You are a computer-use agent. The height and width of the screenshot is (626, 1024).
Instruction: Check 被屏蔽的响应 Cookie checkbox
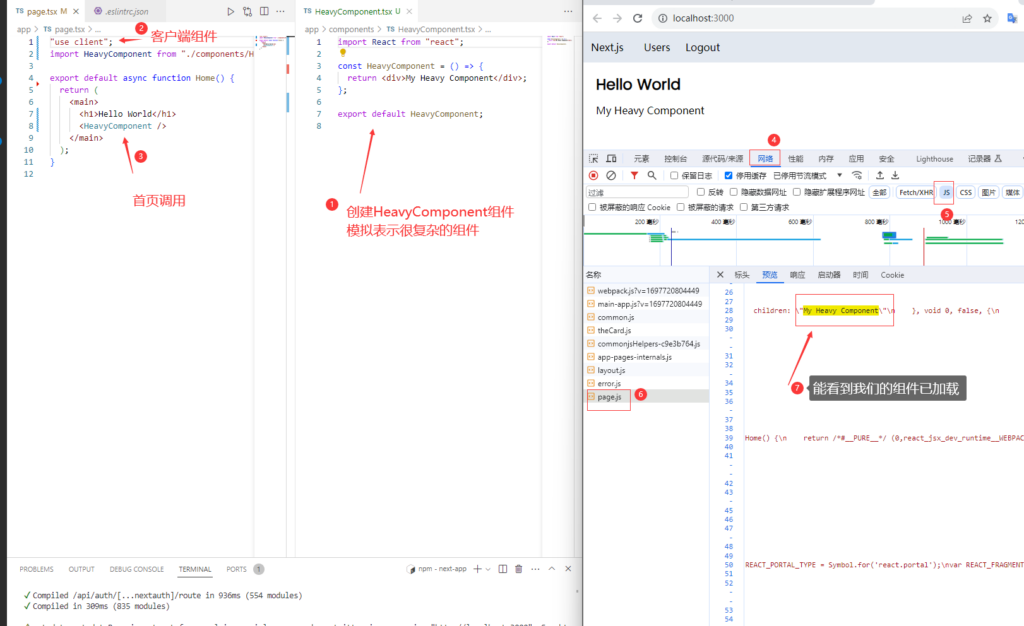pyautogui.click(x=592, y=207)
